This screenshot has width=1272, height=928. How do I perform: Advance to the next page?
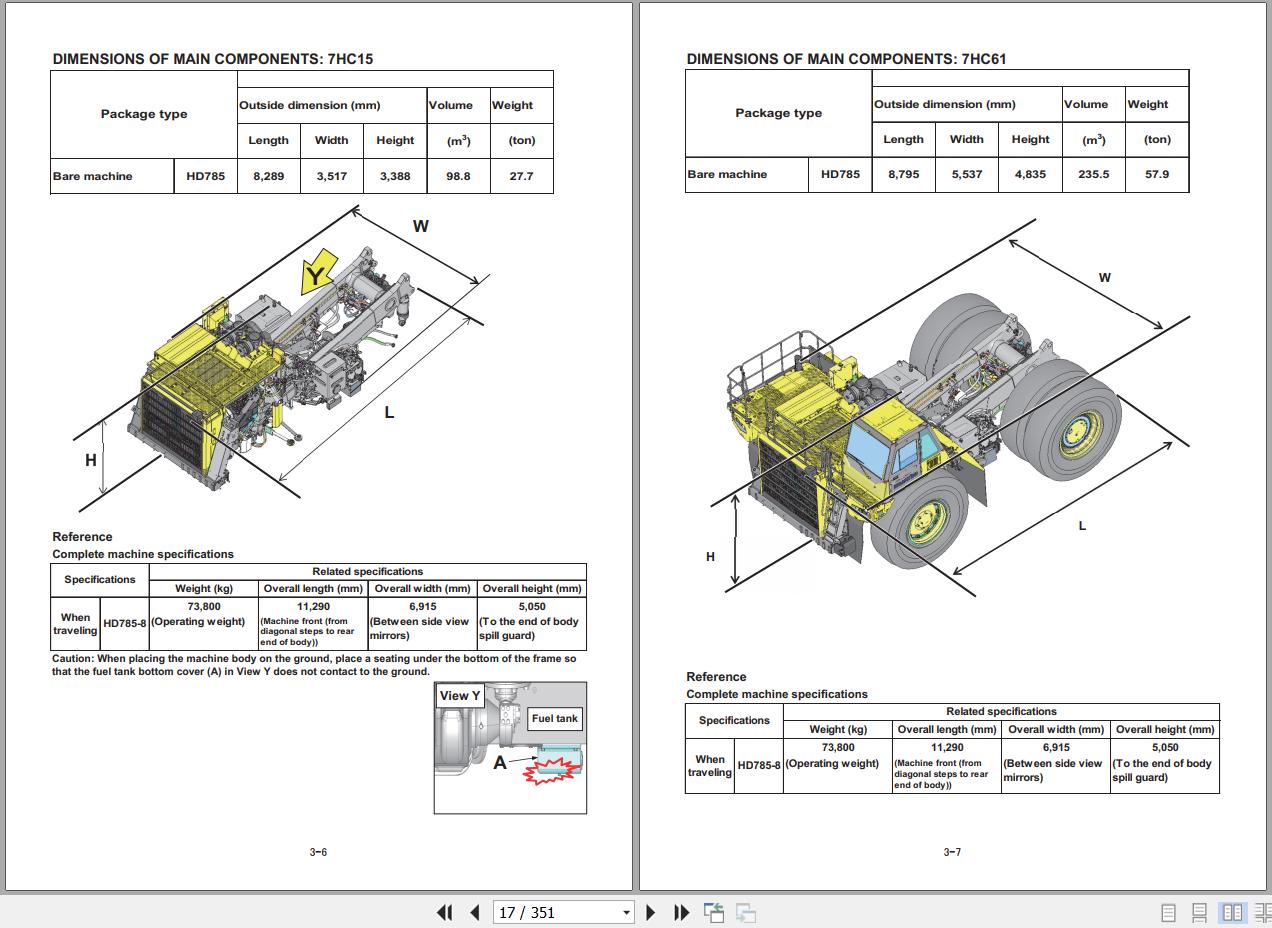(651, 912)
